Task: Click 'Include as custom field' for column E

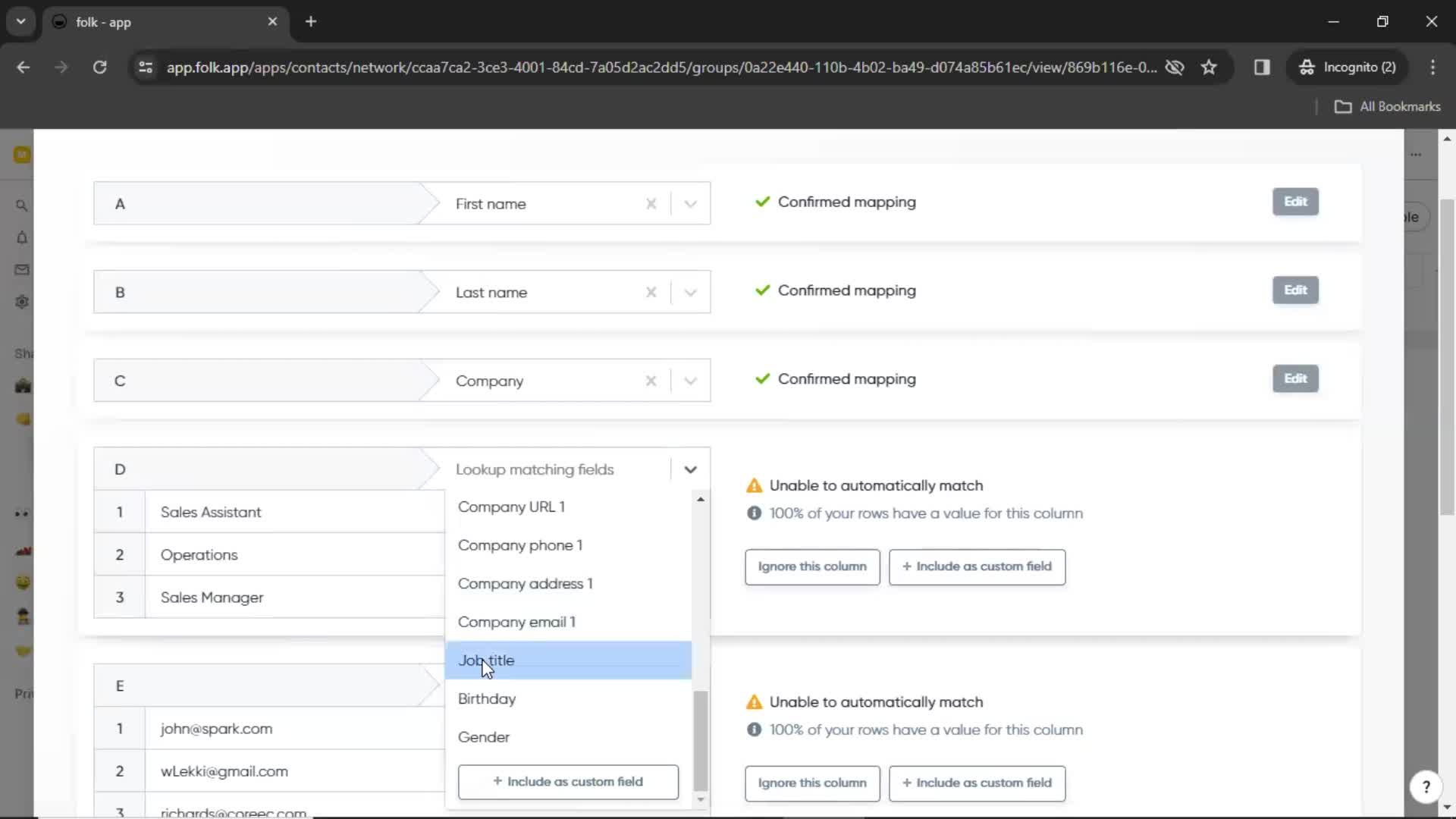Action: coord(976,782)
